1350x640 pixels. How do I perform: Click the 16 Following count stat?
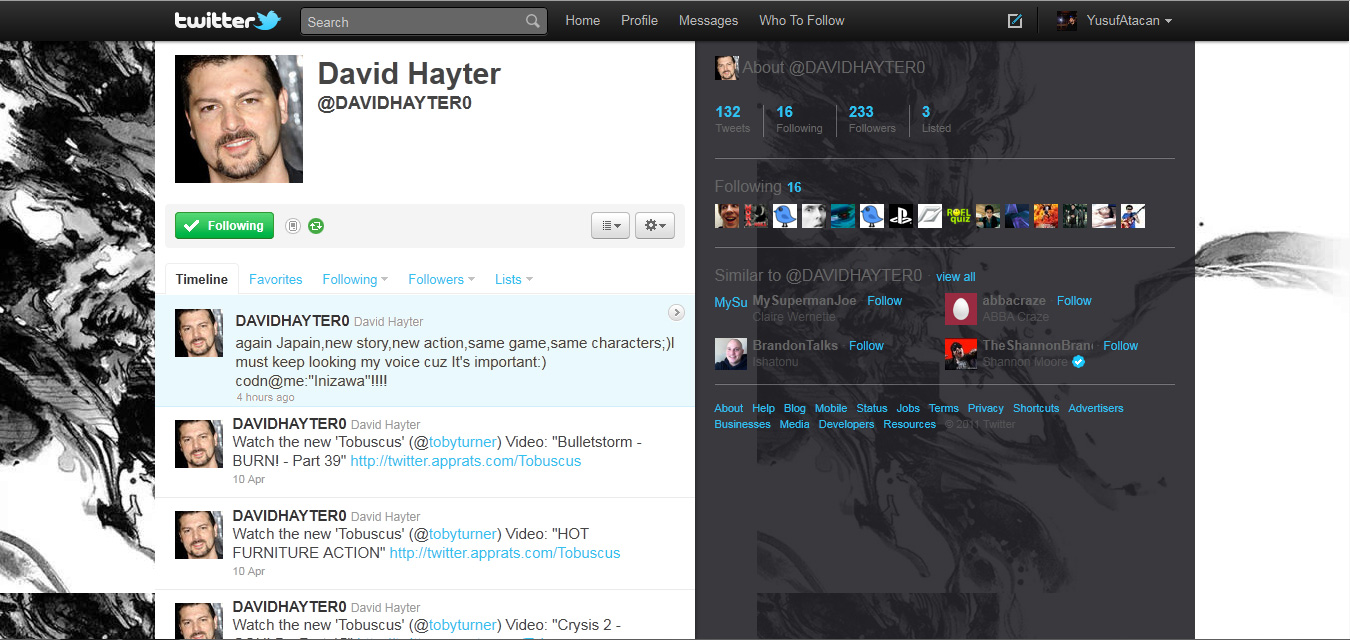(x=799, y=119)
